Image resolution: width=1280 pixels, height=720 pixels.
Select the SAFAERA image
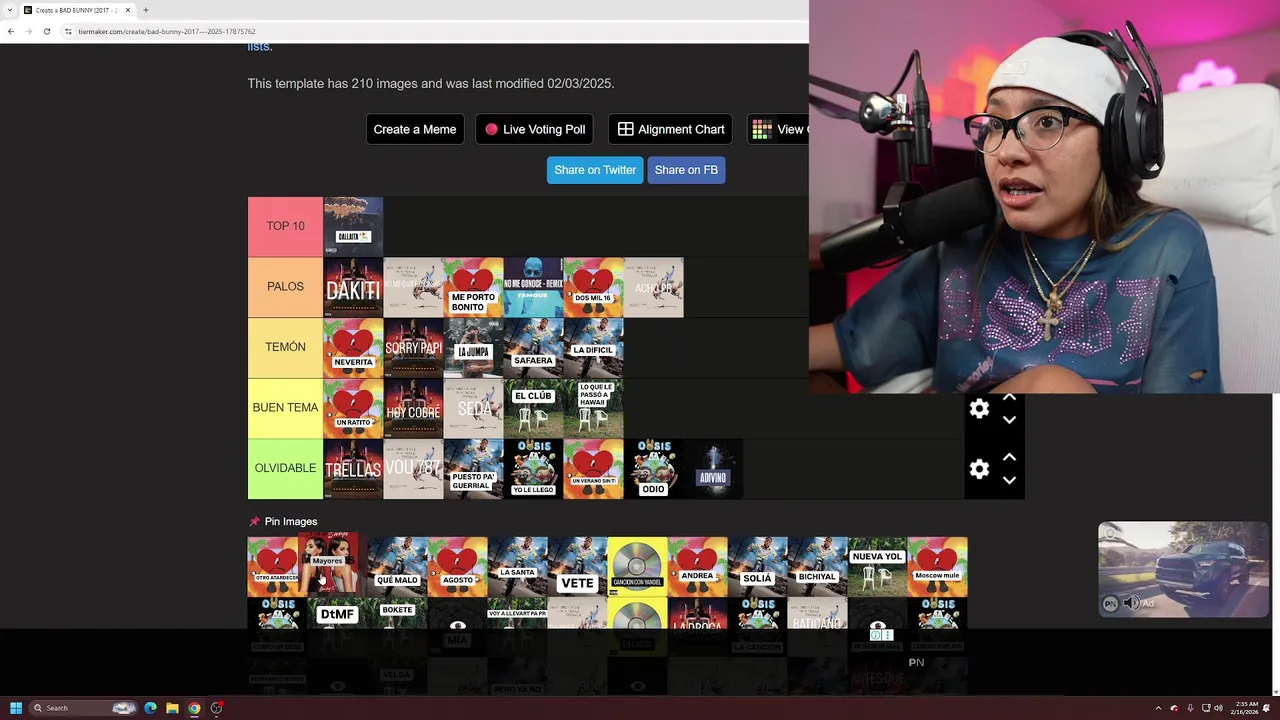(x=533, y=348)
